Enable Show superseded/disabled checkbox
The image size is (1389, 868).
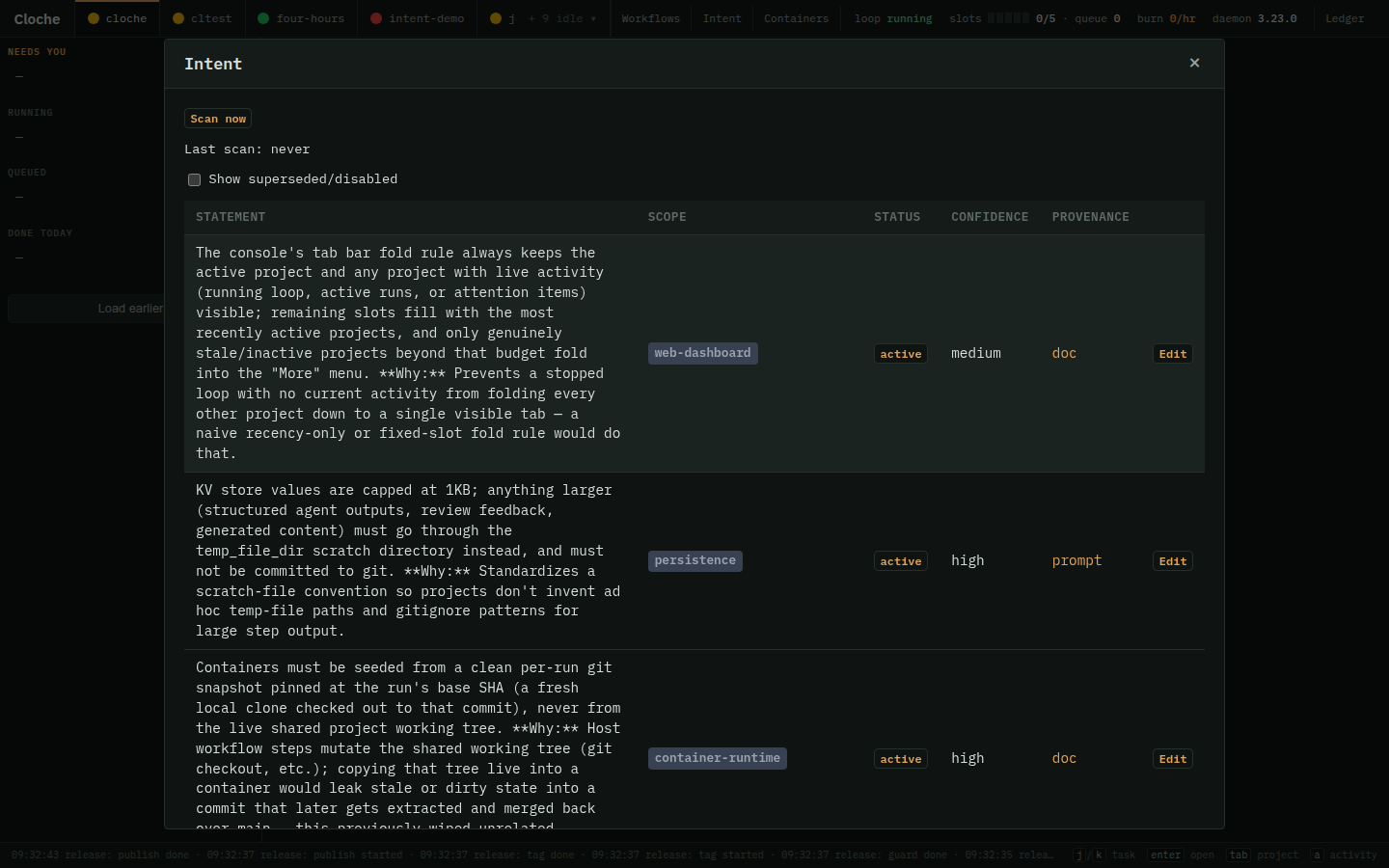[x=194, y=179]
